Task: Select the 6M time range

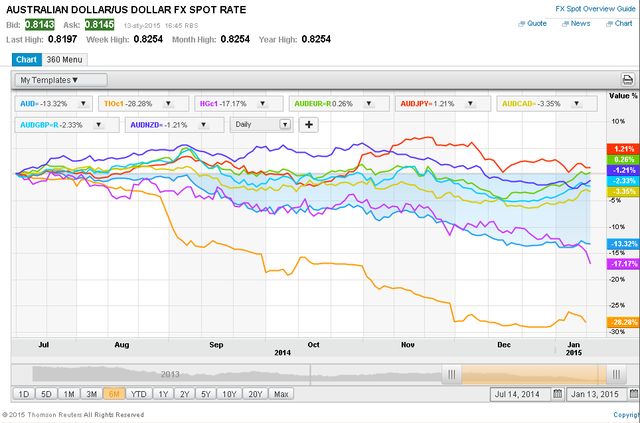Action: pyautogui.click(x=114, y=394)
